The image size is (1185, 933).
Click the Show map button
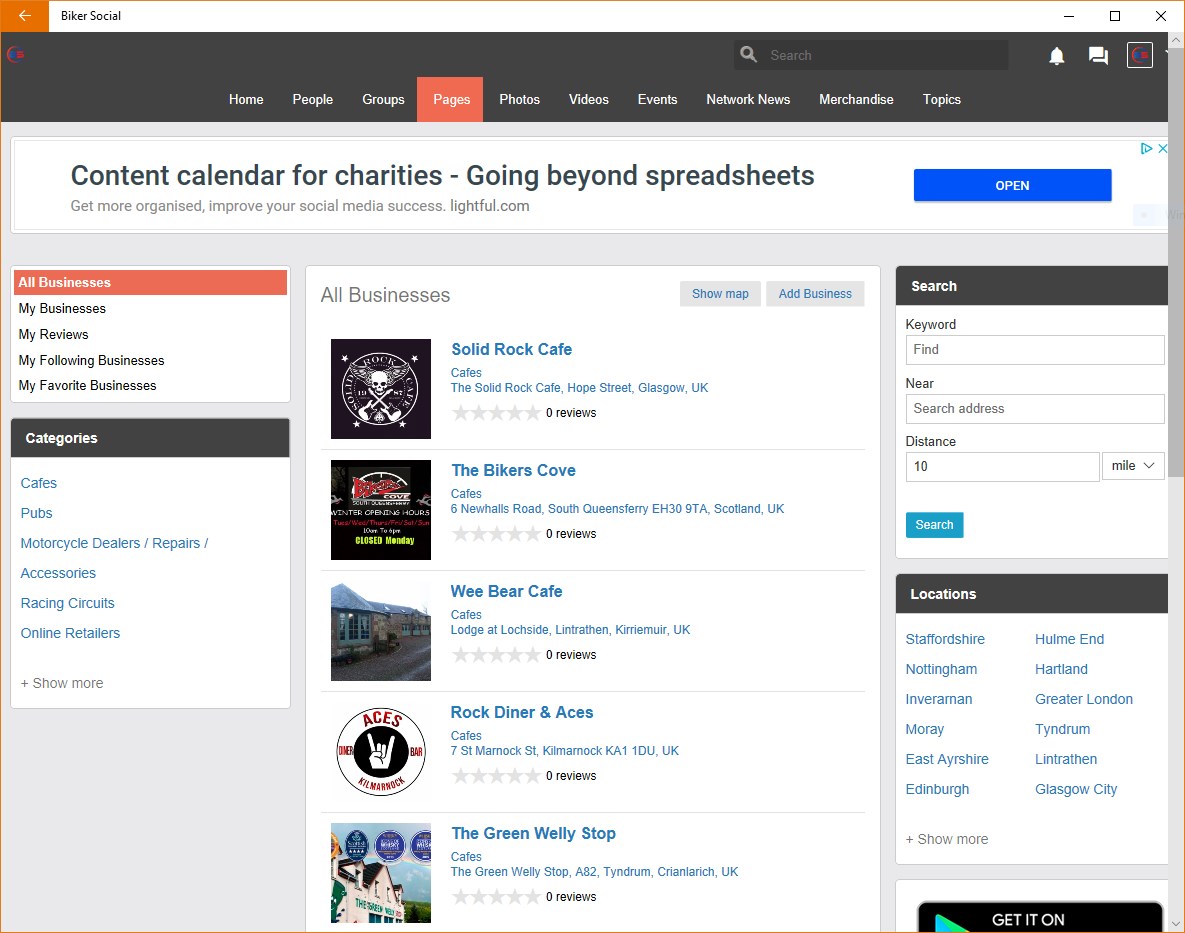pyautogui.click(x=720, y=294)
